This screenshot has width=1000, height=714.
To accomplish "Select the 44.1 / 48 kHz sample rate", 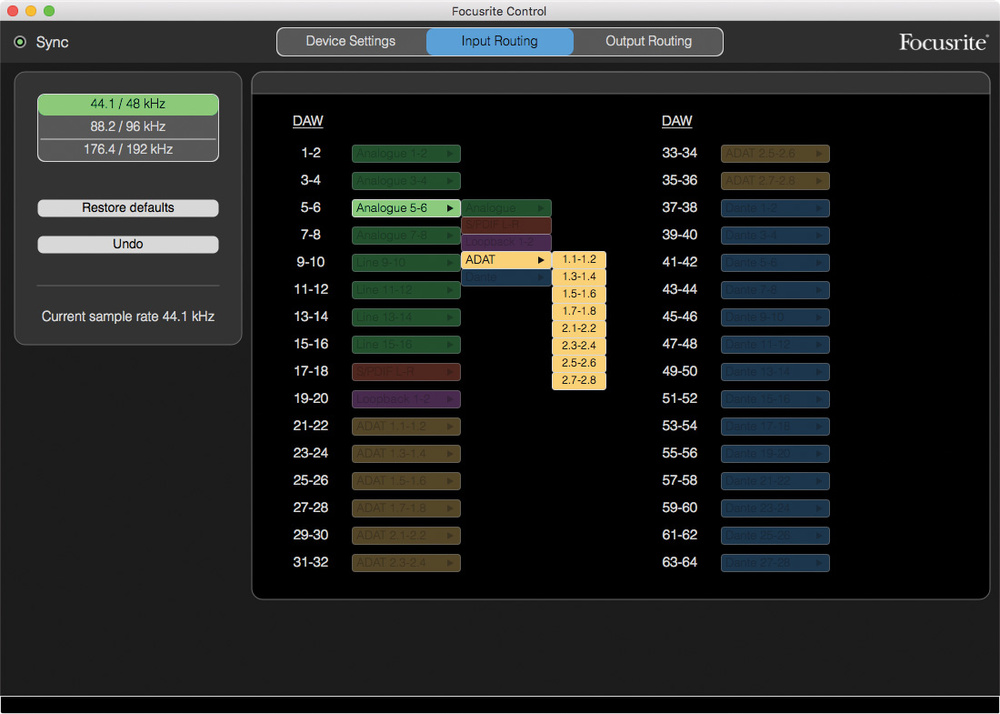I will (128, 104).
